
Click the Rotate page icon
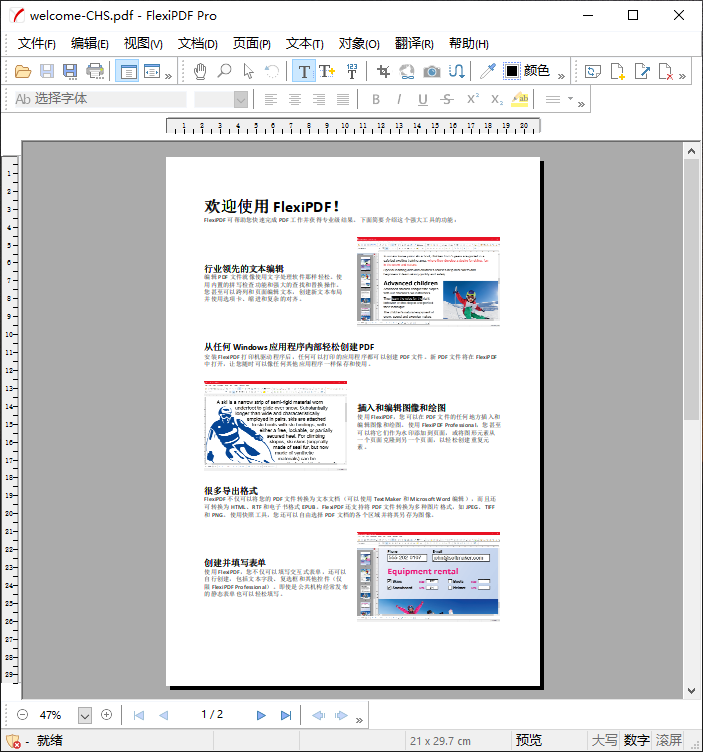[593, 71]
